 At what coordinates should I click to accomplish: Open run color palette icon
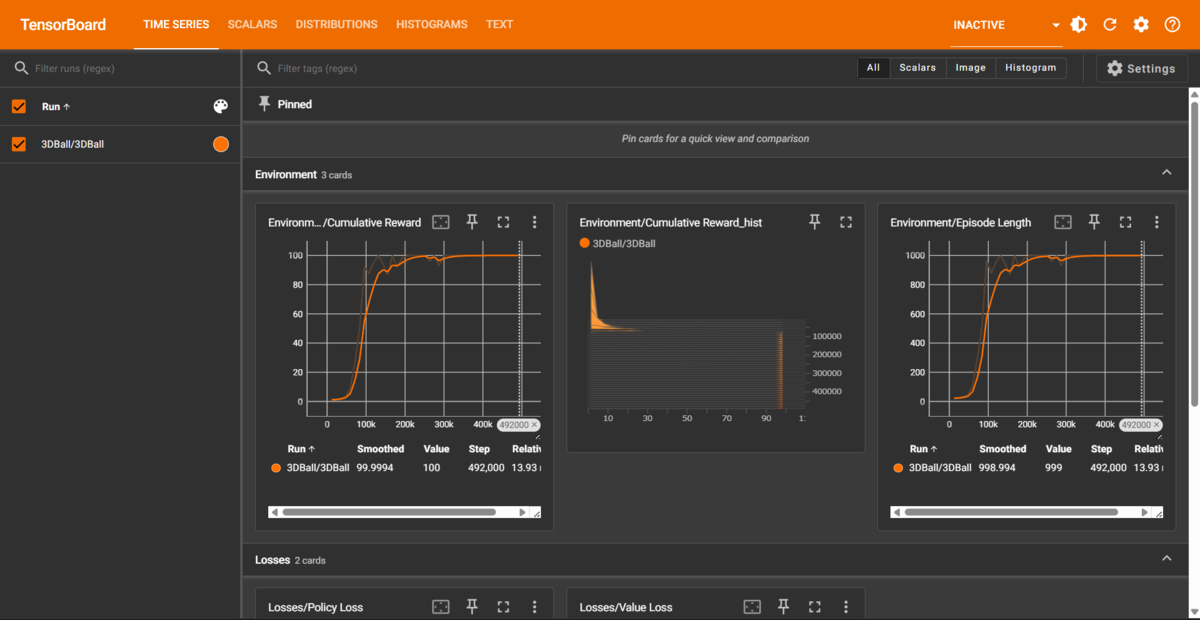221,106
